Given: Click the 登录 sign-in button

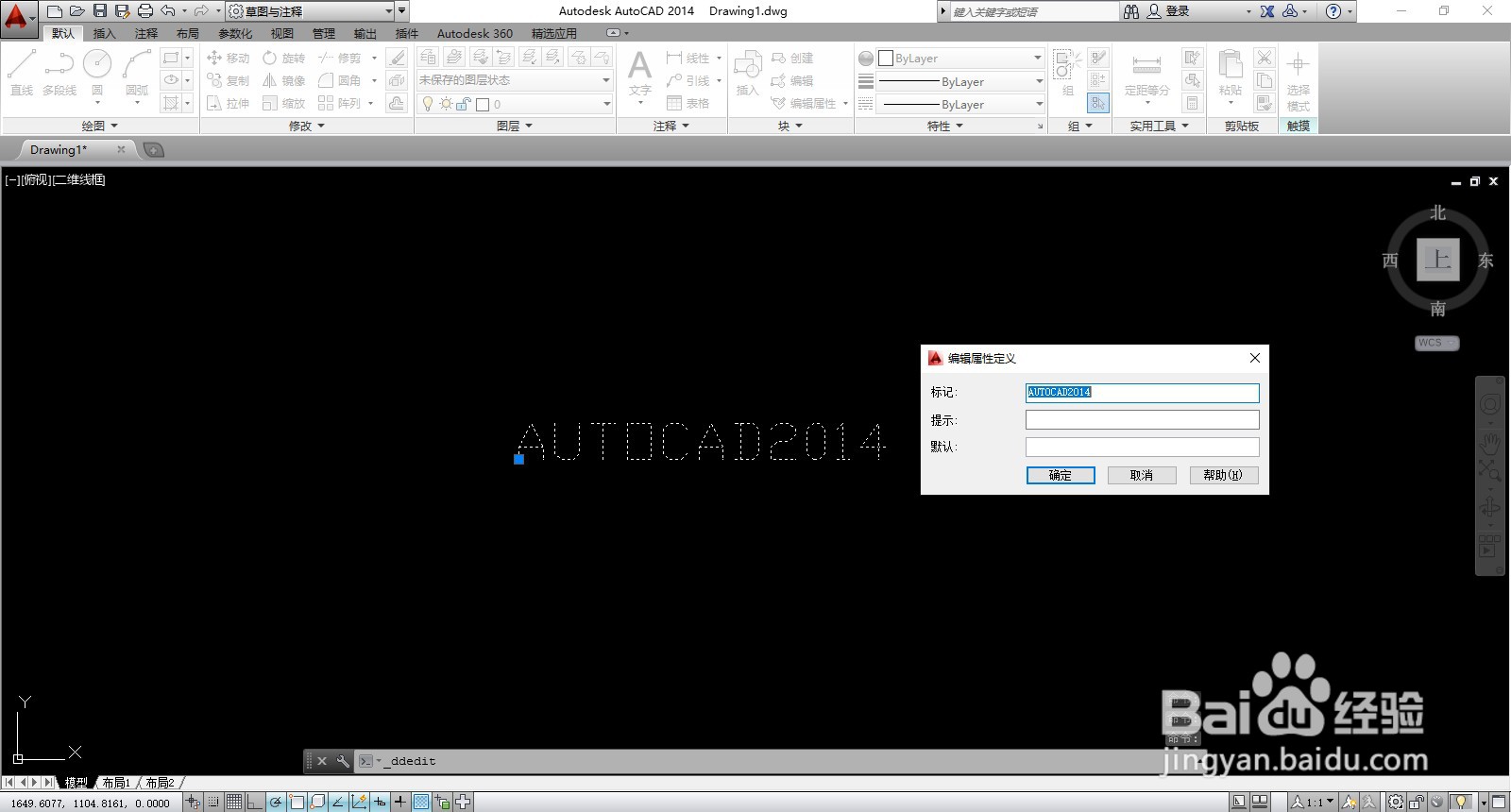Looking at the screenshot, I should click(1168, 11).
